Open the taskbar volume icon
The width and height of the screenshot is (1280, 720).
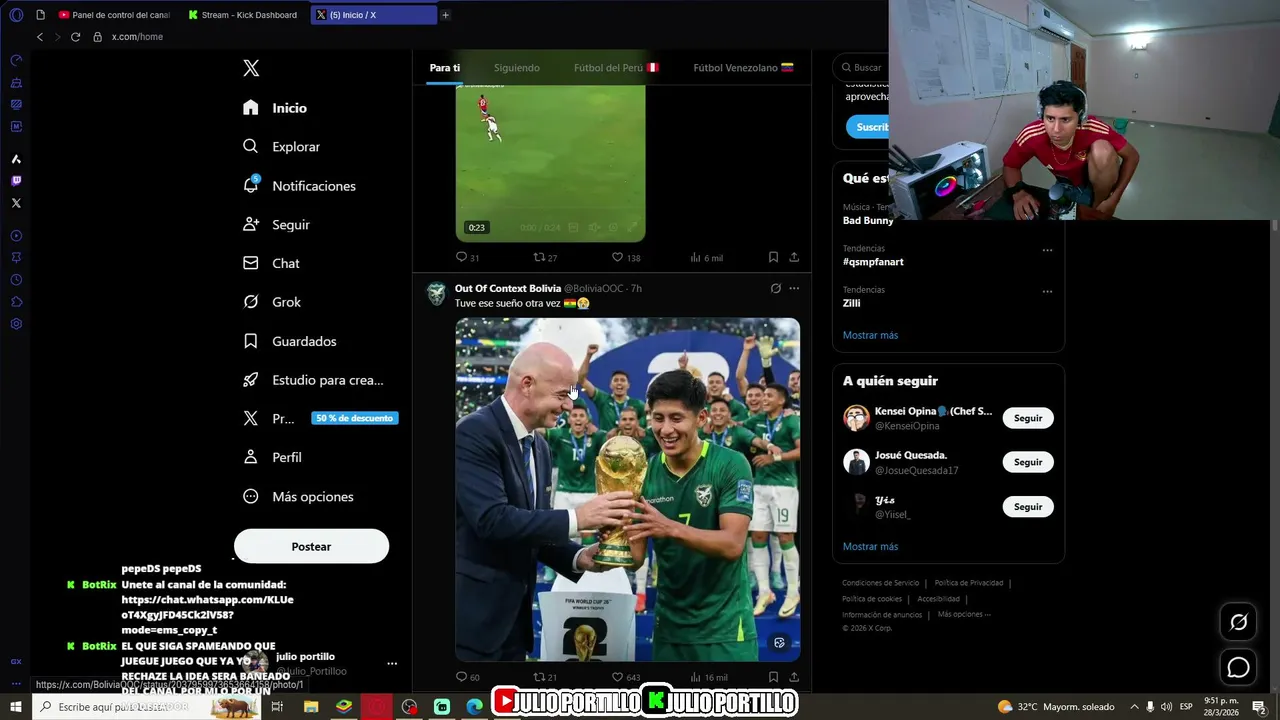[1166, 707]
